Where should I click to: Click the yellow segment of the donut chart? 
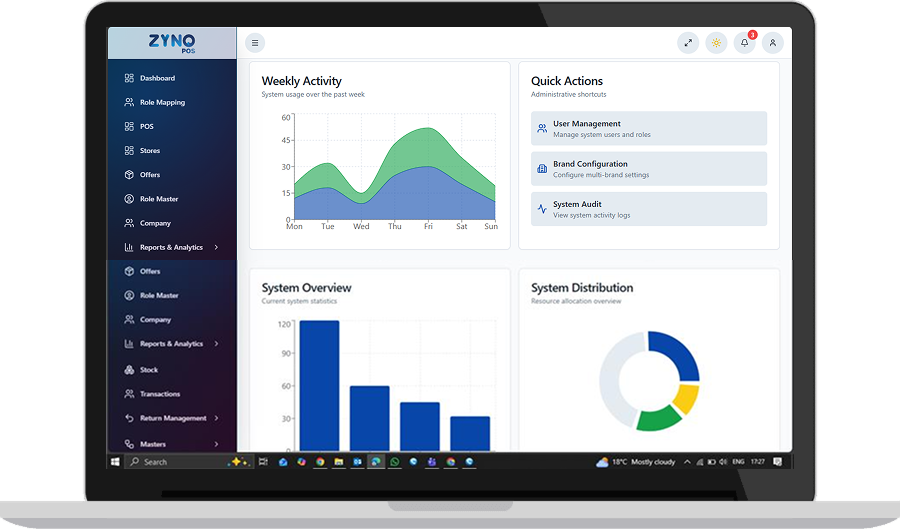pyautogui.click(x=686, y=398)
